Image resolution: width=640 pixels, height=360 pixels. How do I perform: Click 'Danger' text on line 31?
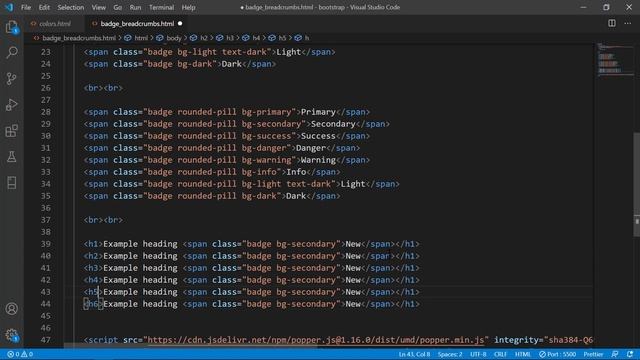coord(311,148)
